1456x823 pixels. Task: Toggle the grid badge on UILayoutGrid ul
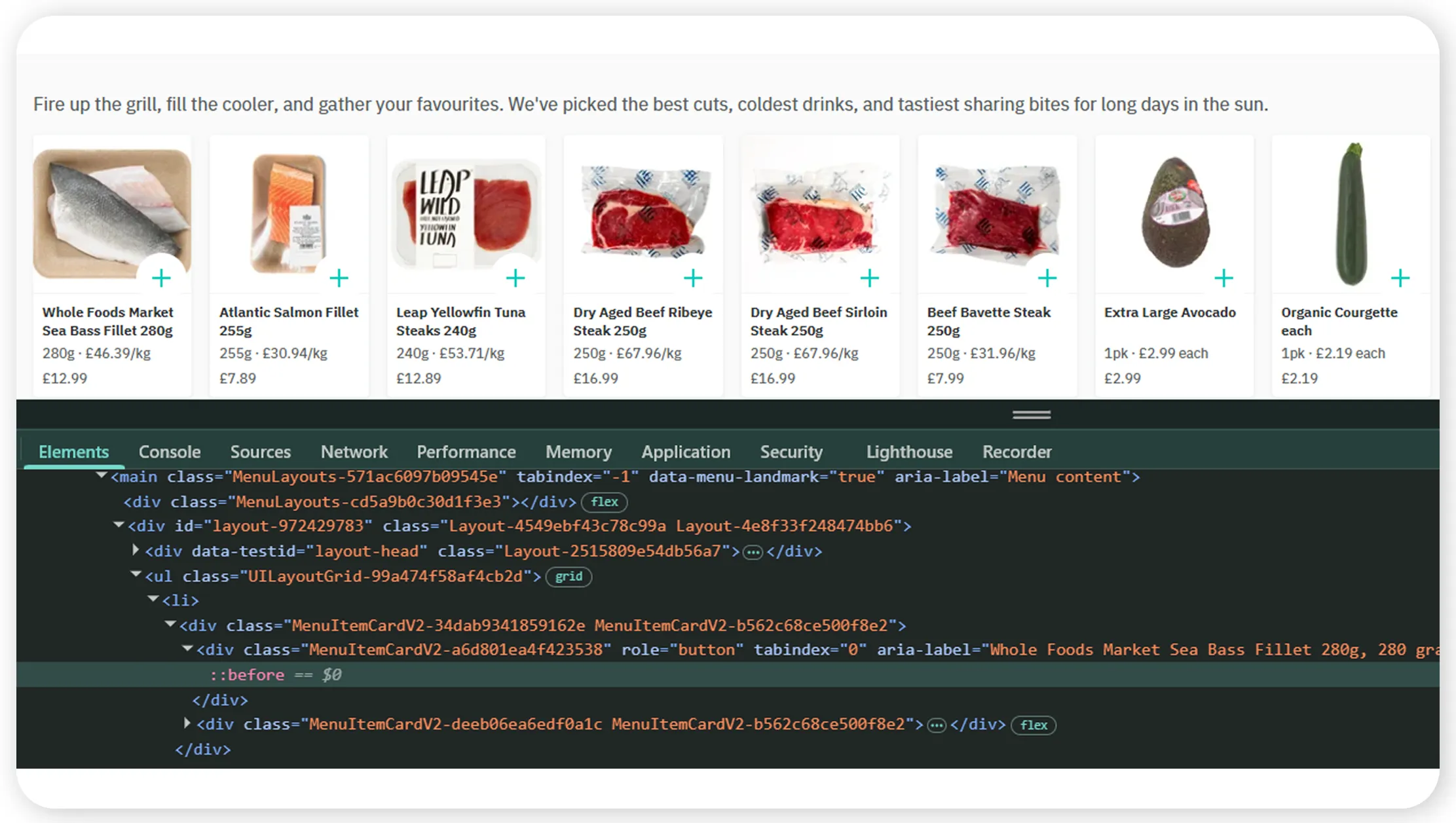coord(569,577)
